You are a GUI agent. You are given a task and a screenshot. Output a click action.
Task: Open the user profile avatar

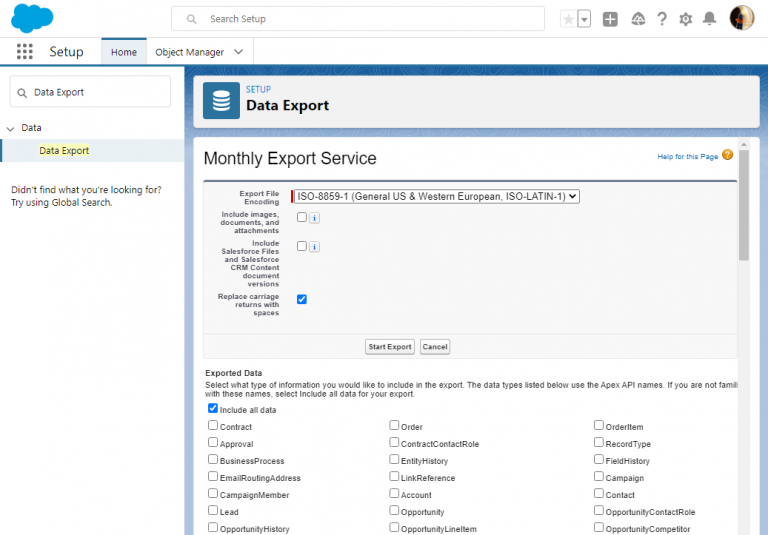[741, 18]
